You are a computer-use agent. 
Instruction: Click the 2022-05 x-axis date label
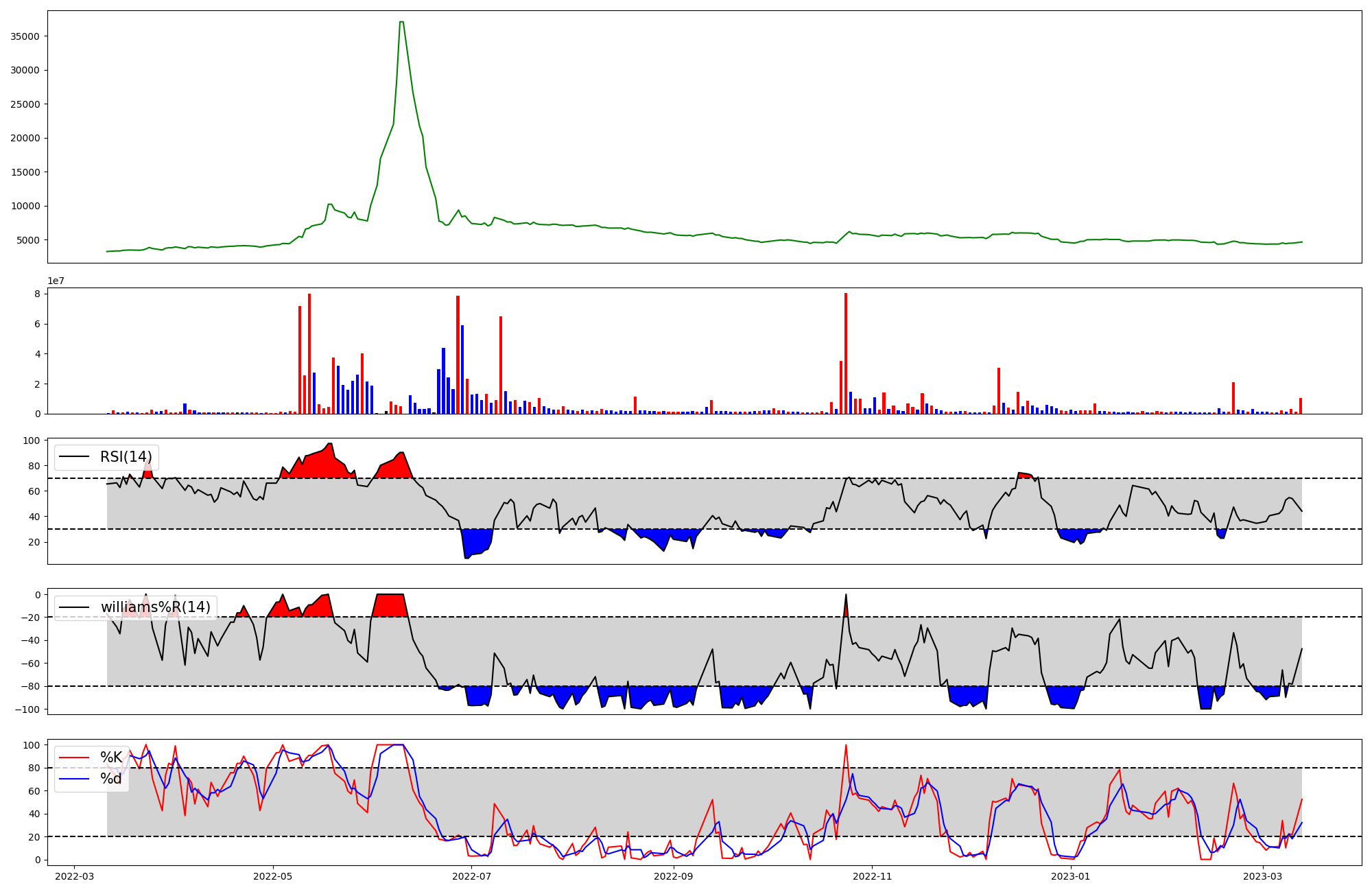pos(273,876)
